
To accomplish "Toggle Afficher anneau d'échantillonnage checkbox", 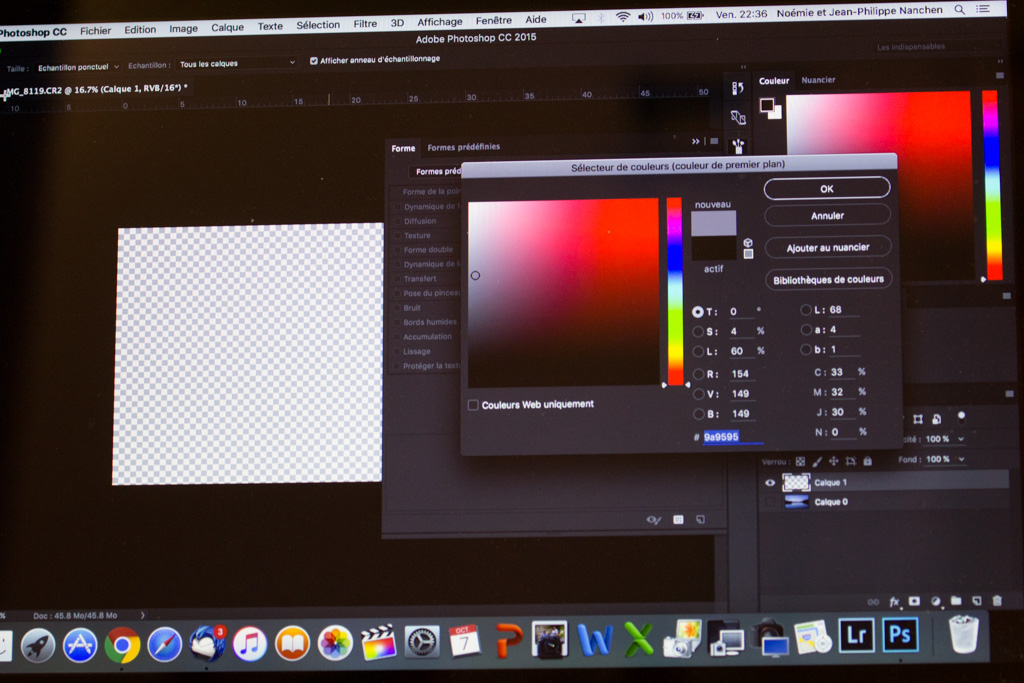I will (313, 61).
